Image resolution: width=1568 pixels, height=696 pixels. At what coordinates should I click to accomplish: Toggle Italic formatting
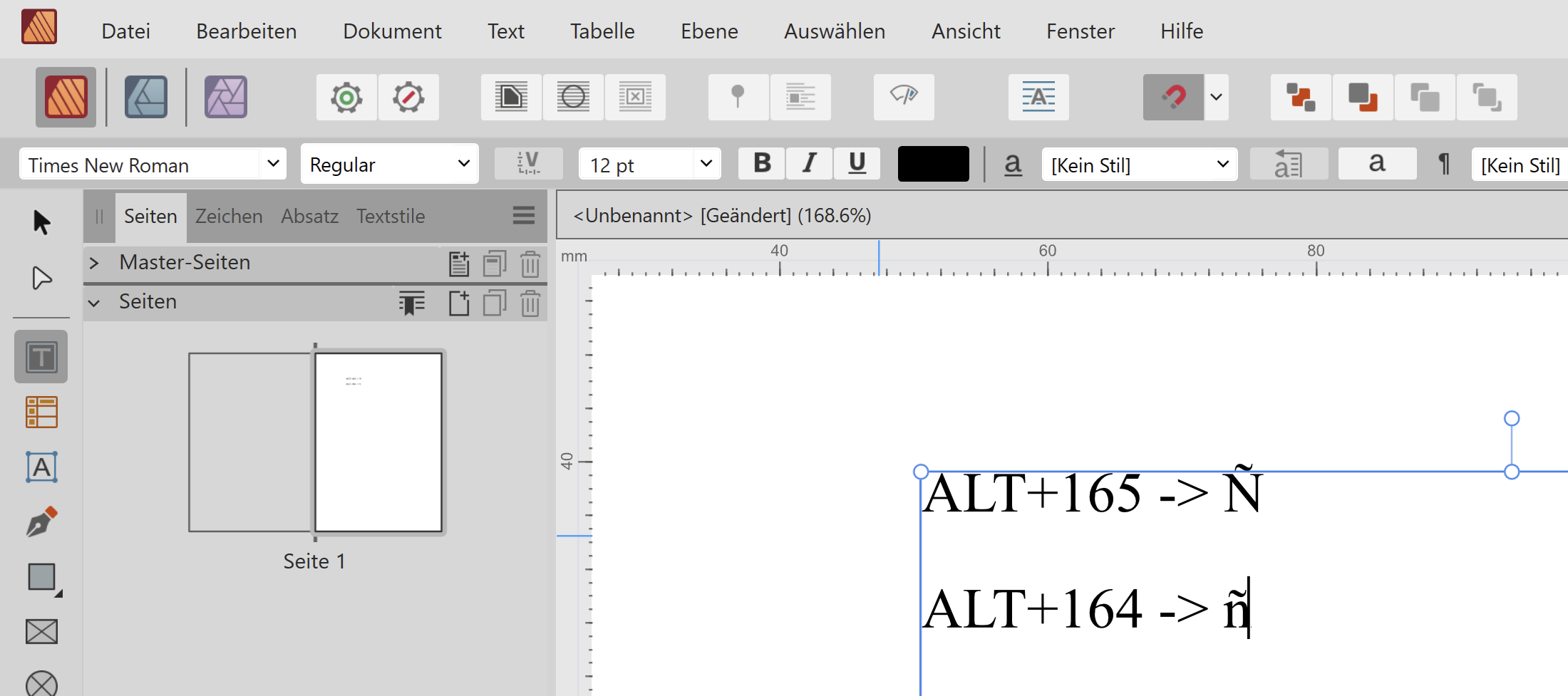pyautogui.click(x=809, y=164)
